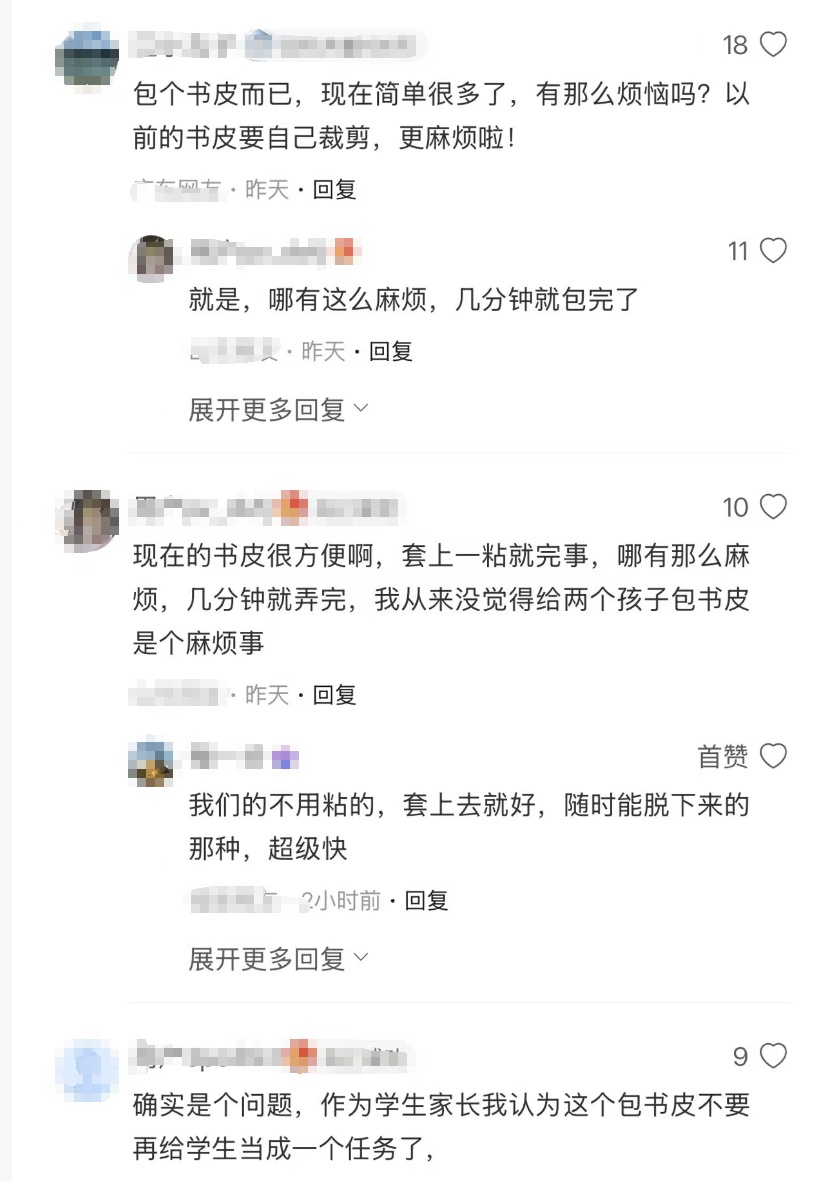Like the top comment with 18 likes
This screenshot has width=813, height=1181.
pyautogui.click(x=775, y=45)
